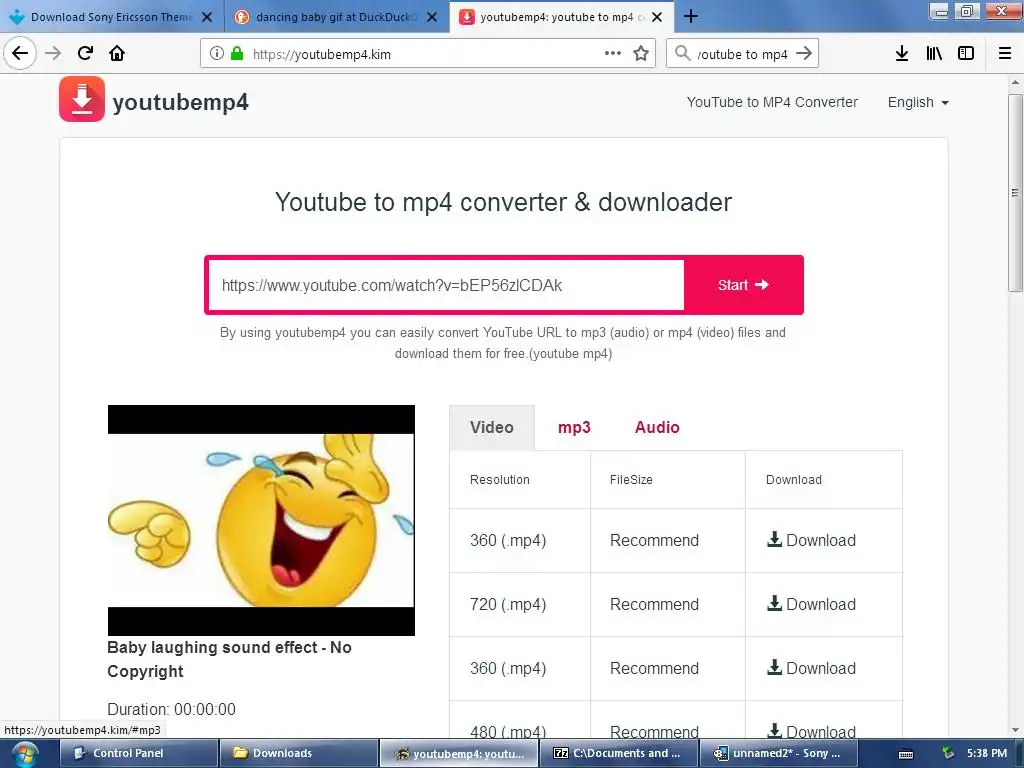Open the Windows Start button
The image size is (1024, 768).
(x=25, y=754)
